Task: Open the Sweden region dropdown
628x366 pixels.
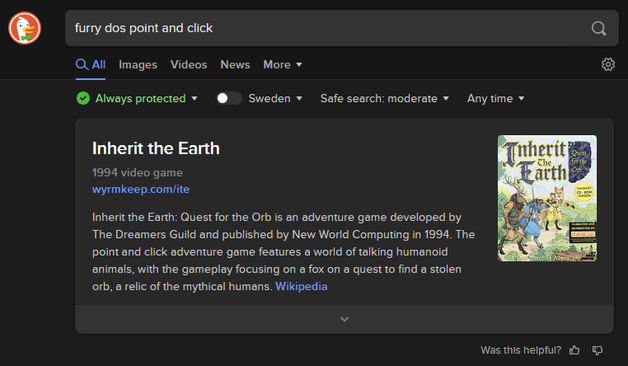Action: click(x=275, y=98)
